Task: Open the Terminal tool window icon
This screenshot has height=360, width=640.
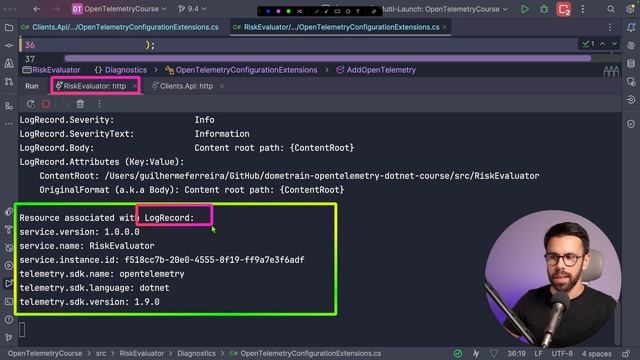Action: [x=9, y=302]
